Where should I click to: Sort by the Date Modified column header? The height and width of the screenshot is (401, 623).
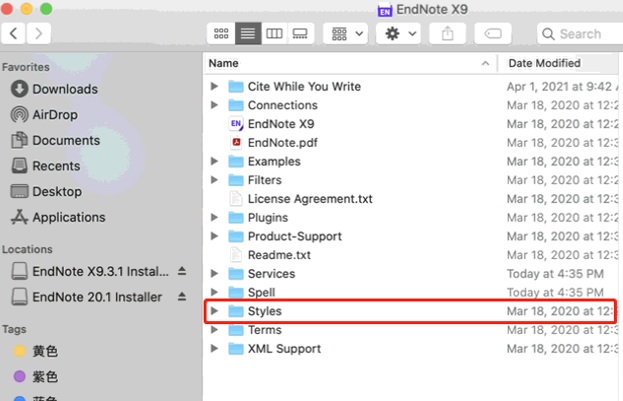point(544,63)
